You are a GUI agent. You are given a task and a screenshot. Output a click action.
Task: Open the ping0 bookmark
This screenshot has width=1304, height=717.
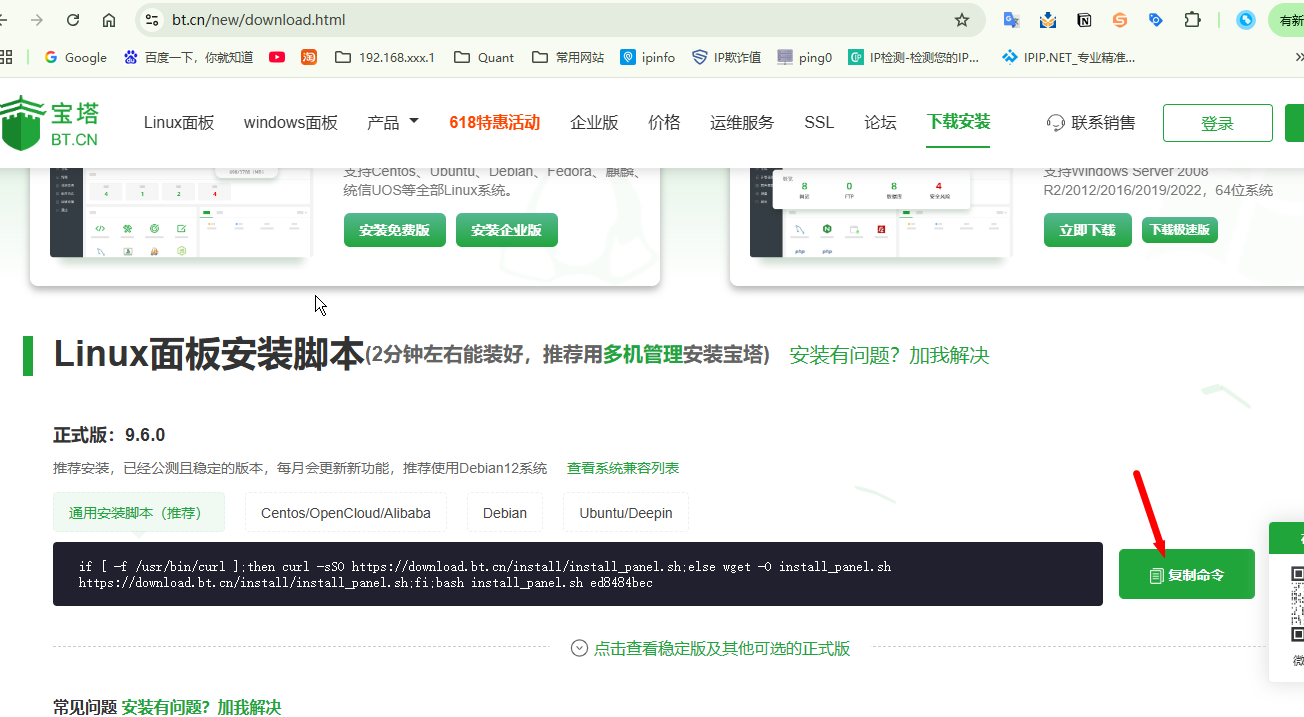(805, 57)
